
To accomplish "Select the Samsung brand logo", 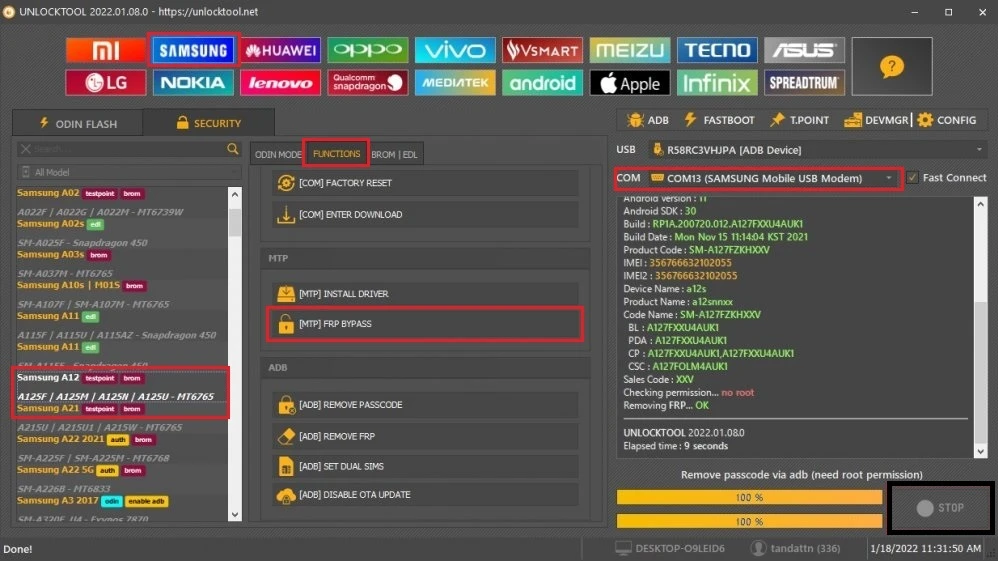I will pyautogui.click(x=193, y=50).
